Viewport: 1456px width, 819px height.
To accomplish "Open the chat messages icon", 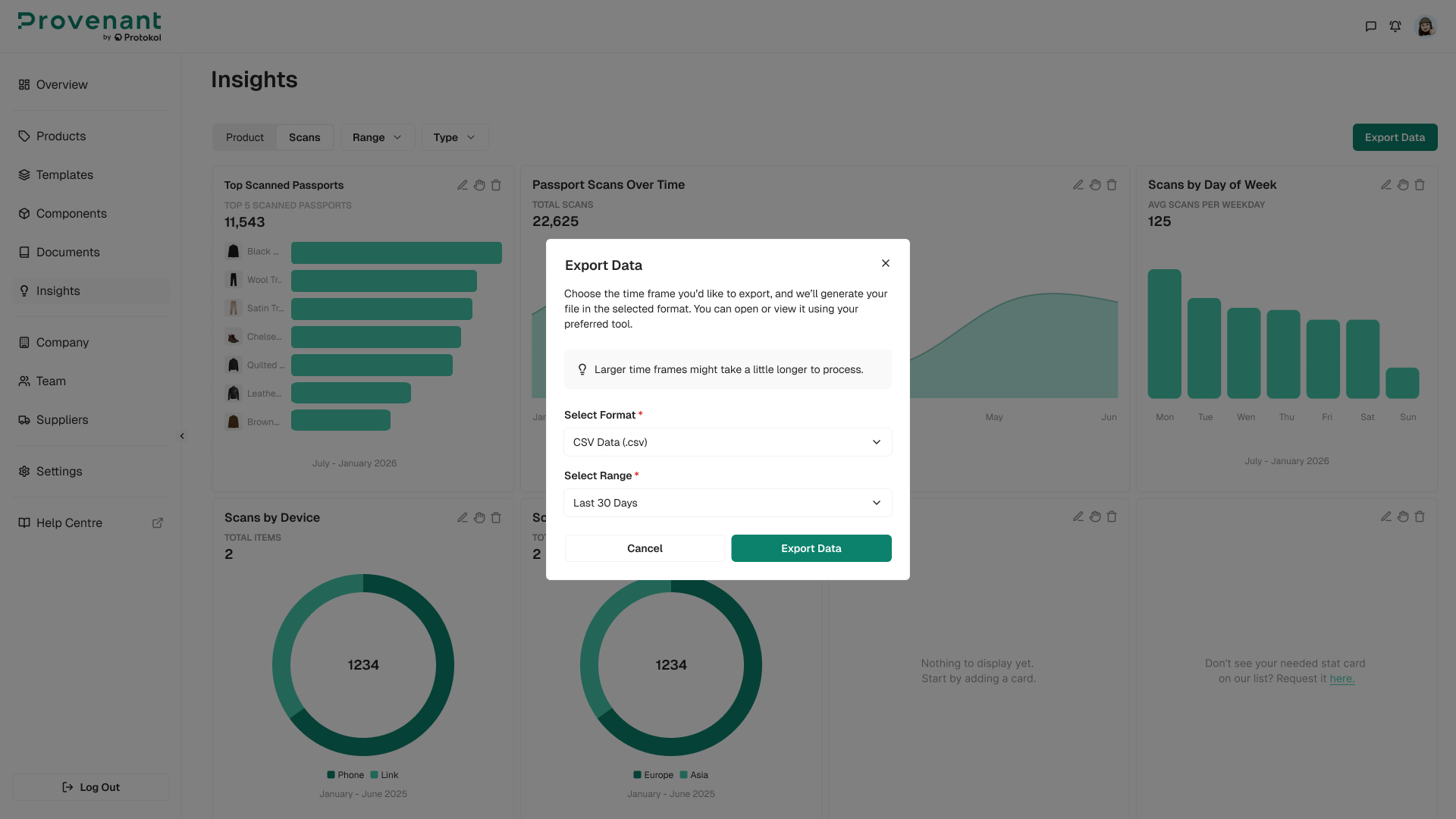I will tap(1371, 27).
